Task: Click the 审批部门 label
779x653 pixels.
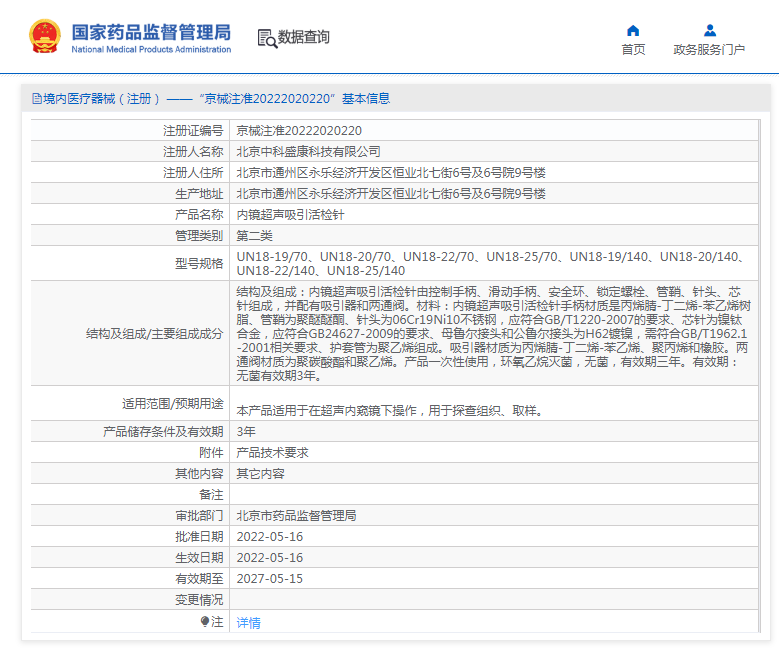Action: [x=199, y=515]
